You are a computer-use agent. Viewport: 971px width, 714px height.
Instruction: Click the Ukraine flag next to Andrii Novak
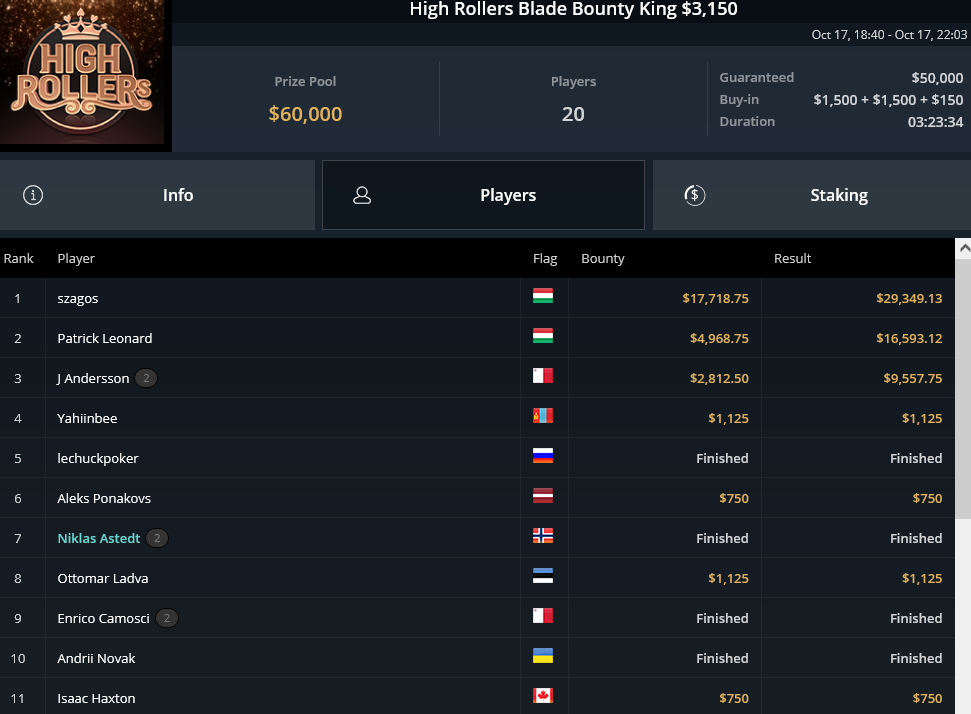point(542,656)
